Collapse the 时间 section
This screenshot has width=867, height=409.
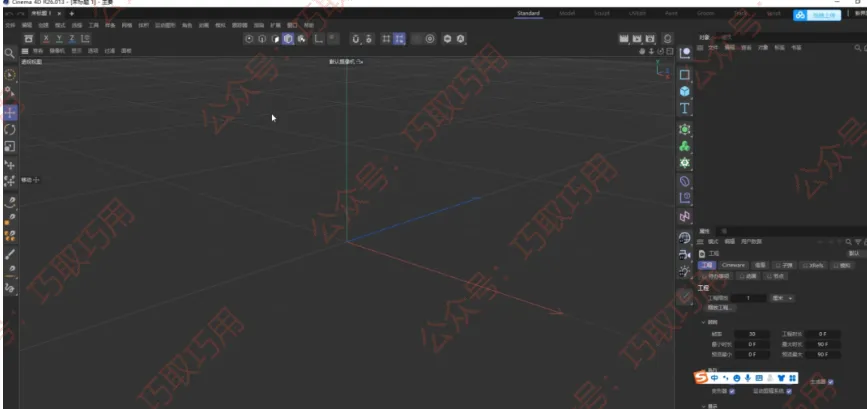[703, 322]
